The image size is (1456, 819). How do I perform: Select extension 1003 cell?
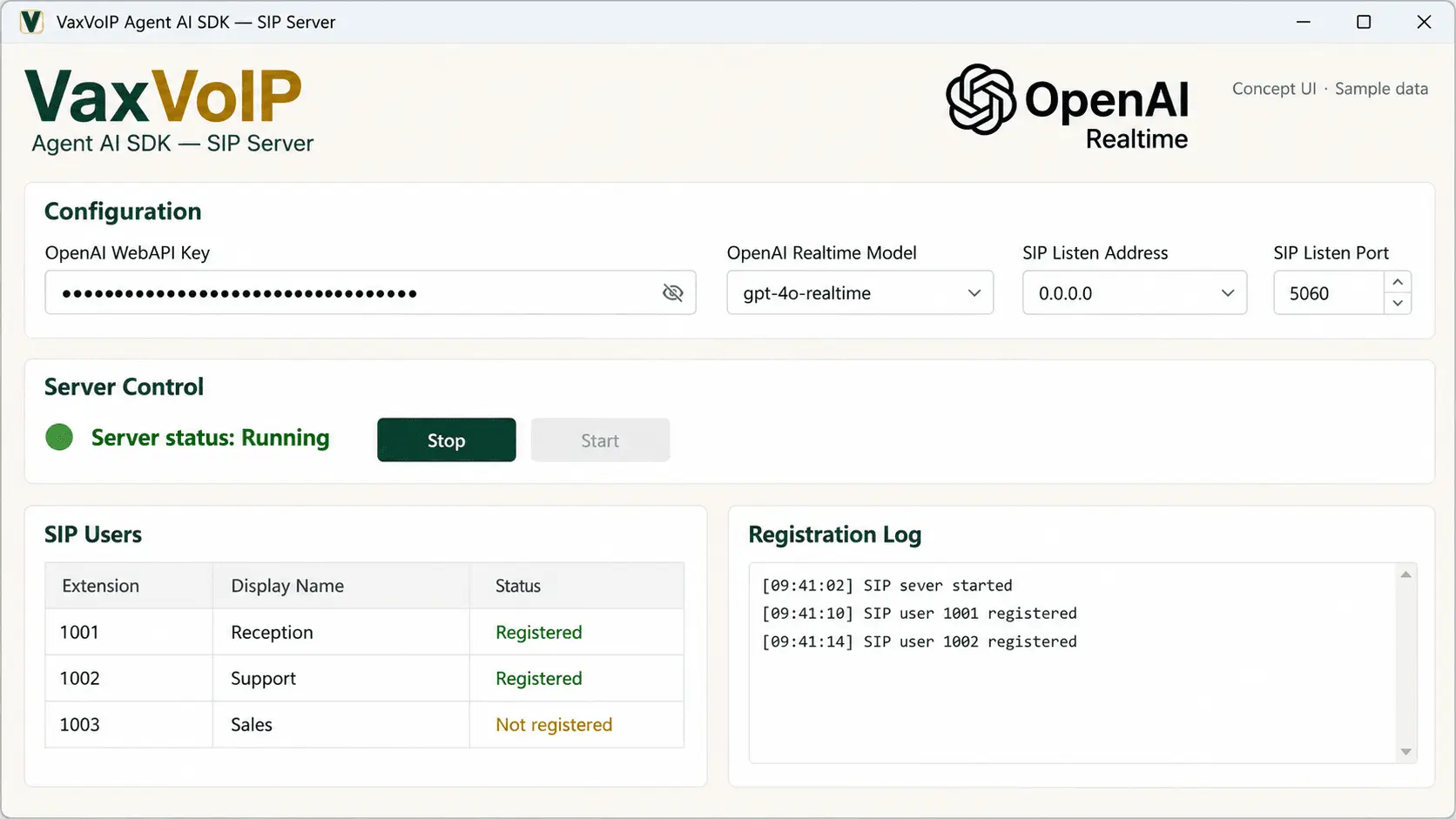tap(129, 724)
